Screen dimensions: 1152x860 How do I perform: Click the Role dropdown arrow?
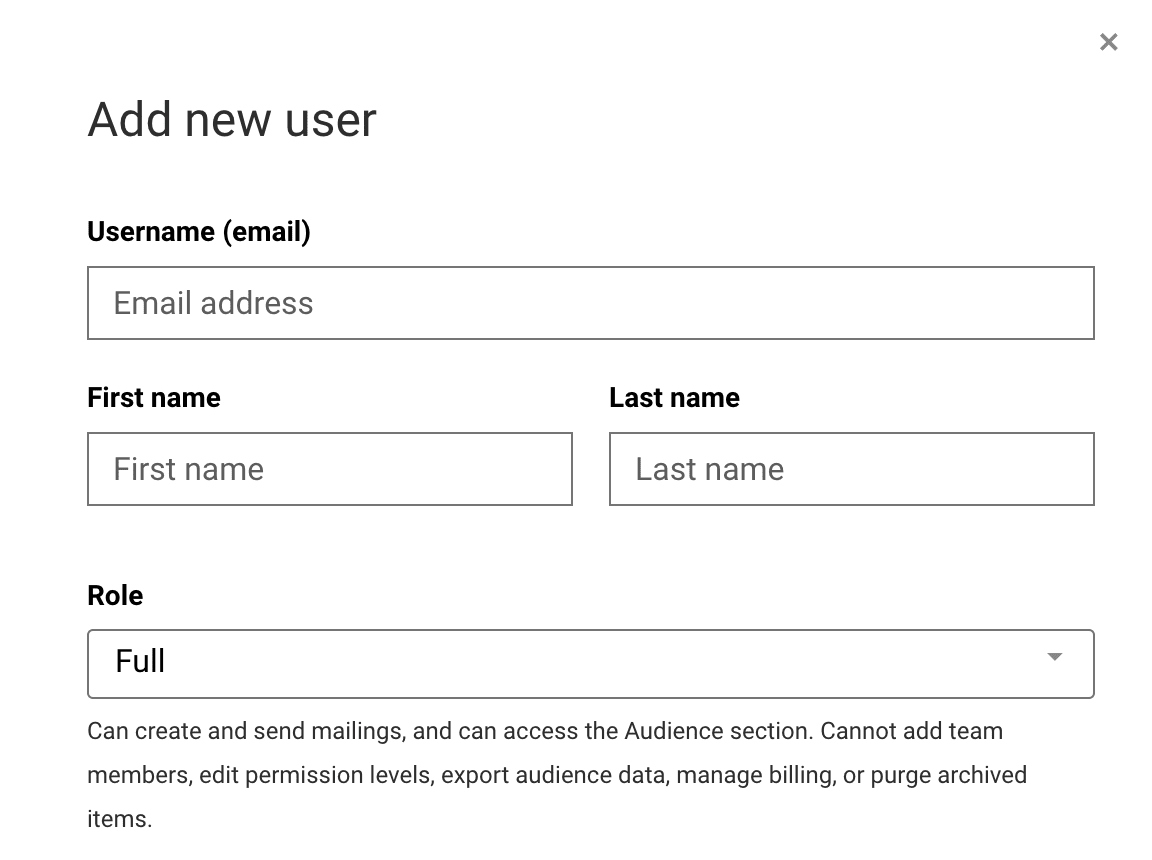coord(1054,658)
